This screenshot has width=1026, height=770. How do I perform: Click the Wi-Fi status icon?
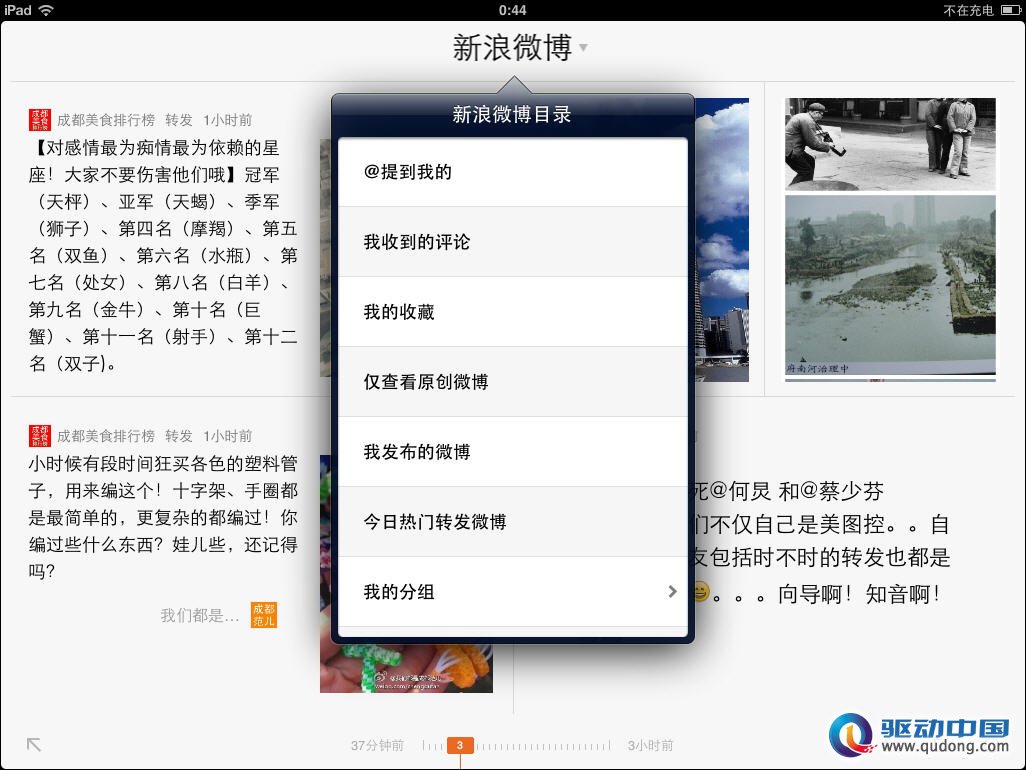(x=46, y=10)
